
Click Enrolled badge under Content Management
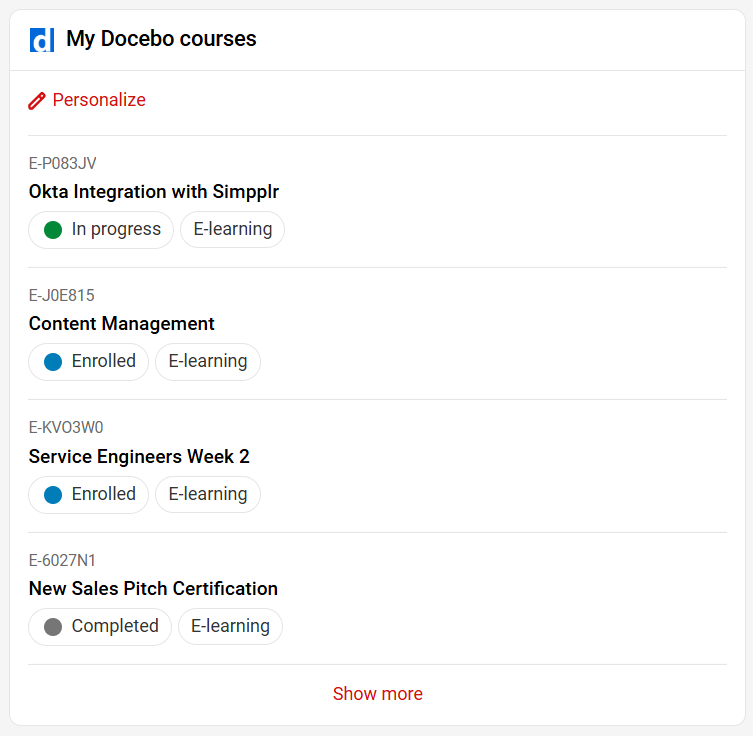(x=89, y=362)
